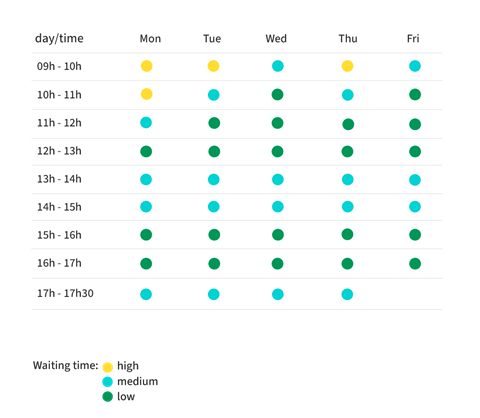Click the yellow dot for Monday 09h - 10h

coord(147,66)
